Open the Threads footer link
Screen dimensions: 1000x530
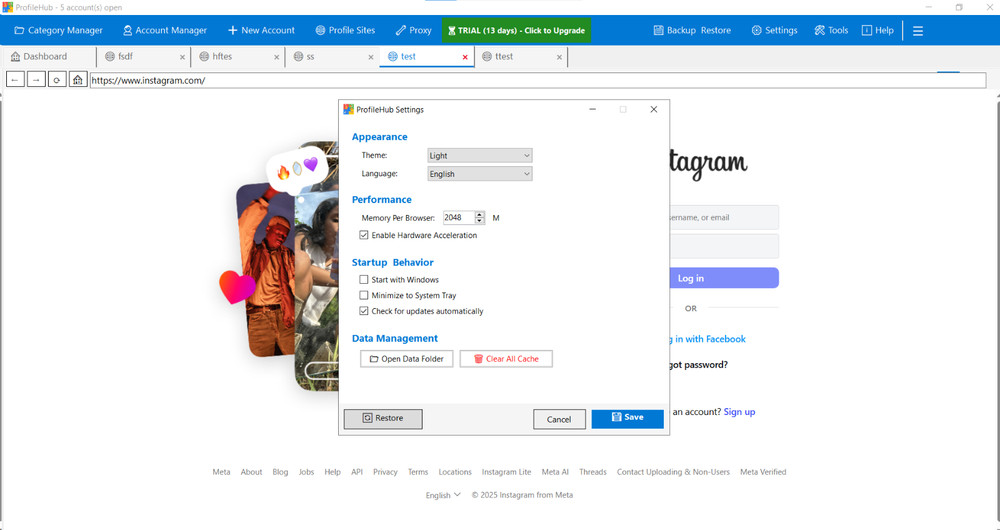coord(592,472)
